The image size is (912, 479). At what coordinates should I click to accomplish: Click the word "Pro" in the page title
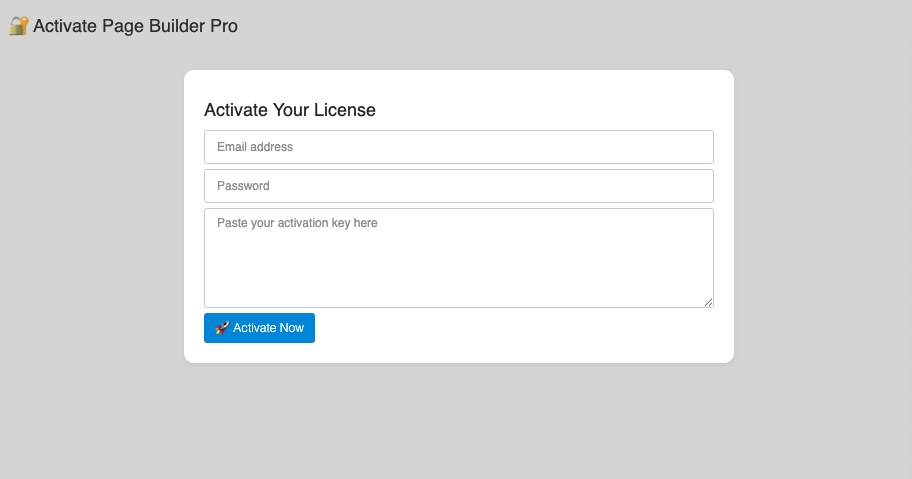pyautogui.click(x=224, y=26)
